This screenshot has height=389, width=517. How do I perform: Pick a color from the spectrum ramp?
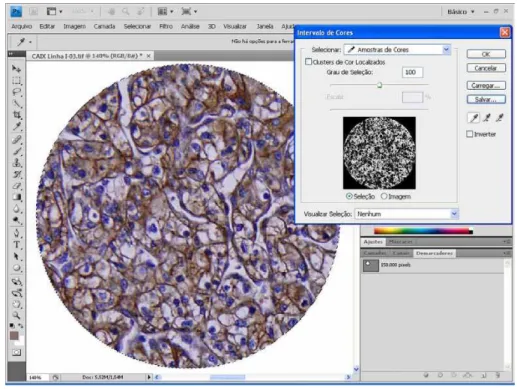pos(423,231)
